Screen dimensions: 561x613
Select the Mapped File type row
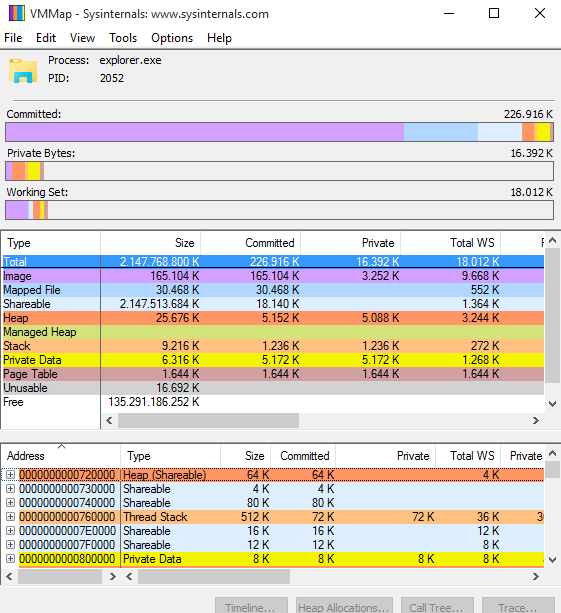click(273, 290)
